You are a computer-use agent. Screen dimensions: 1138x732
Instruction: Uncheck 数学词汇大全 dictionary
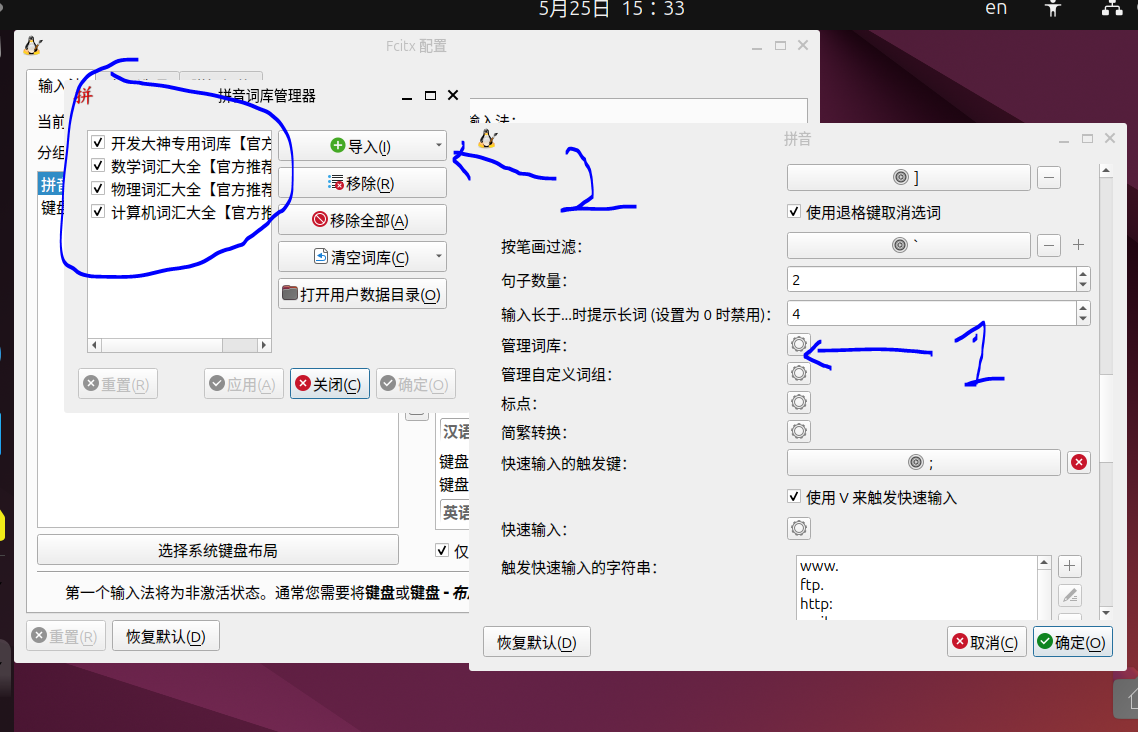[x=98, y=165]
